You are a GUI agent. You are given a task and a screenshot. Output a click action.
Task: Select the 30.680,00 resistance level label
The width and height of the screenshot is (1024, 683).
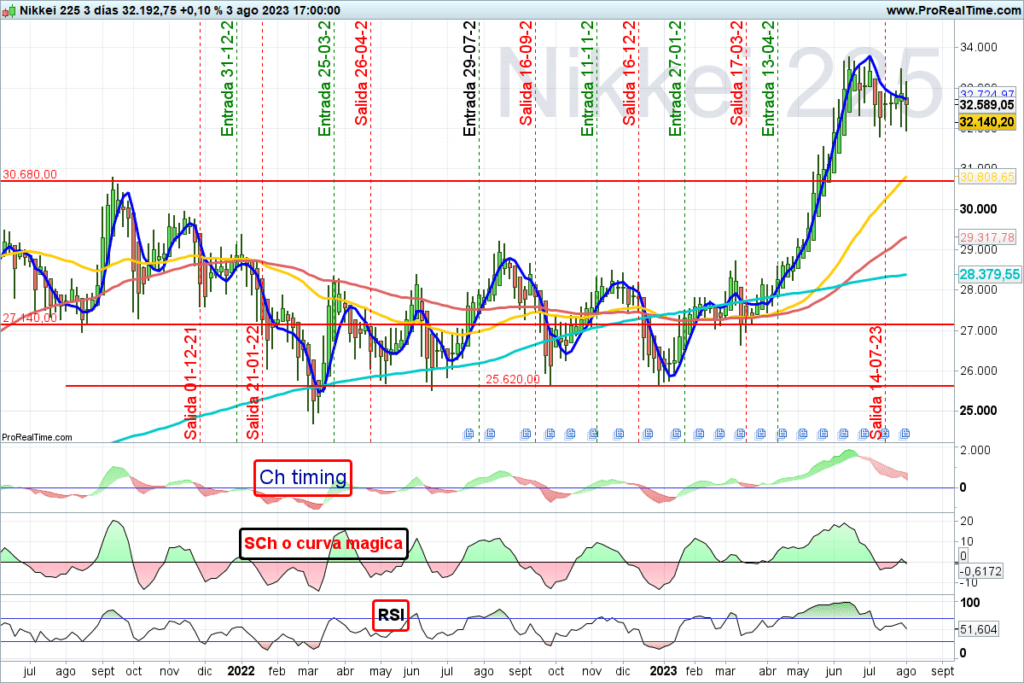29,174
